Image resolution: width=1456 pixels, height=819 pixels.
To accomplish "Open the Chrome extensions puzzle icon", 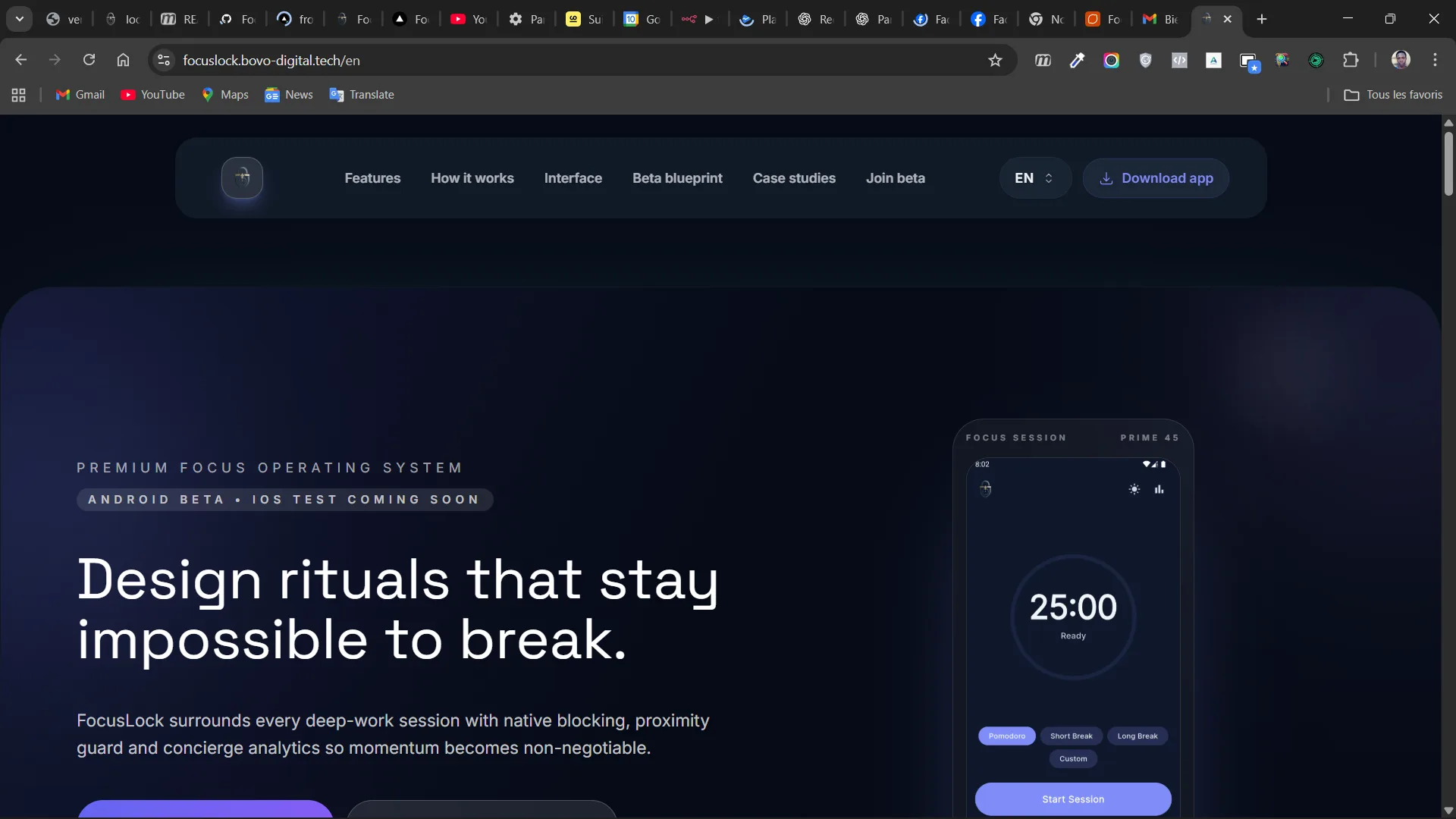I will coord(1351,61).
